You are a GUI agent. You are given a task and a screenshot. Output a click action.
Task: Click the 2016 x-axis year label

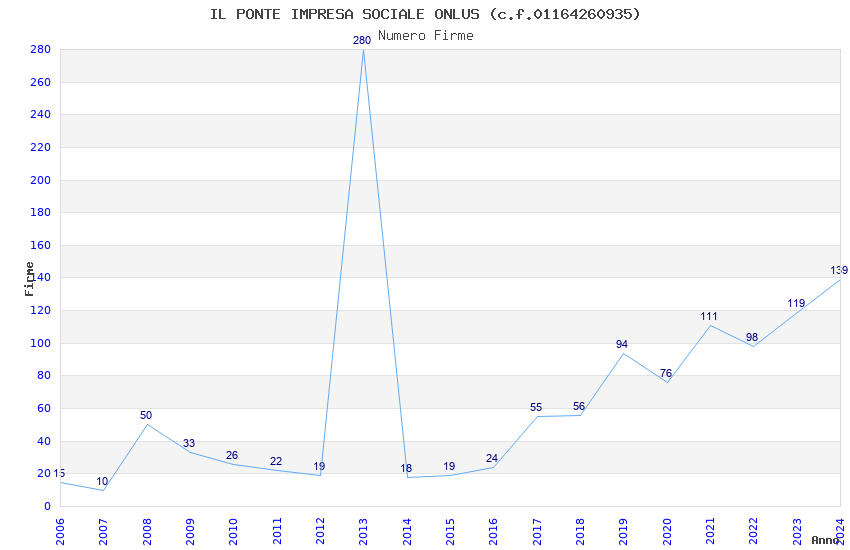493,532
